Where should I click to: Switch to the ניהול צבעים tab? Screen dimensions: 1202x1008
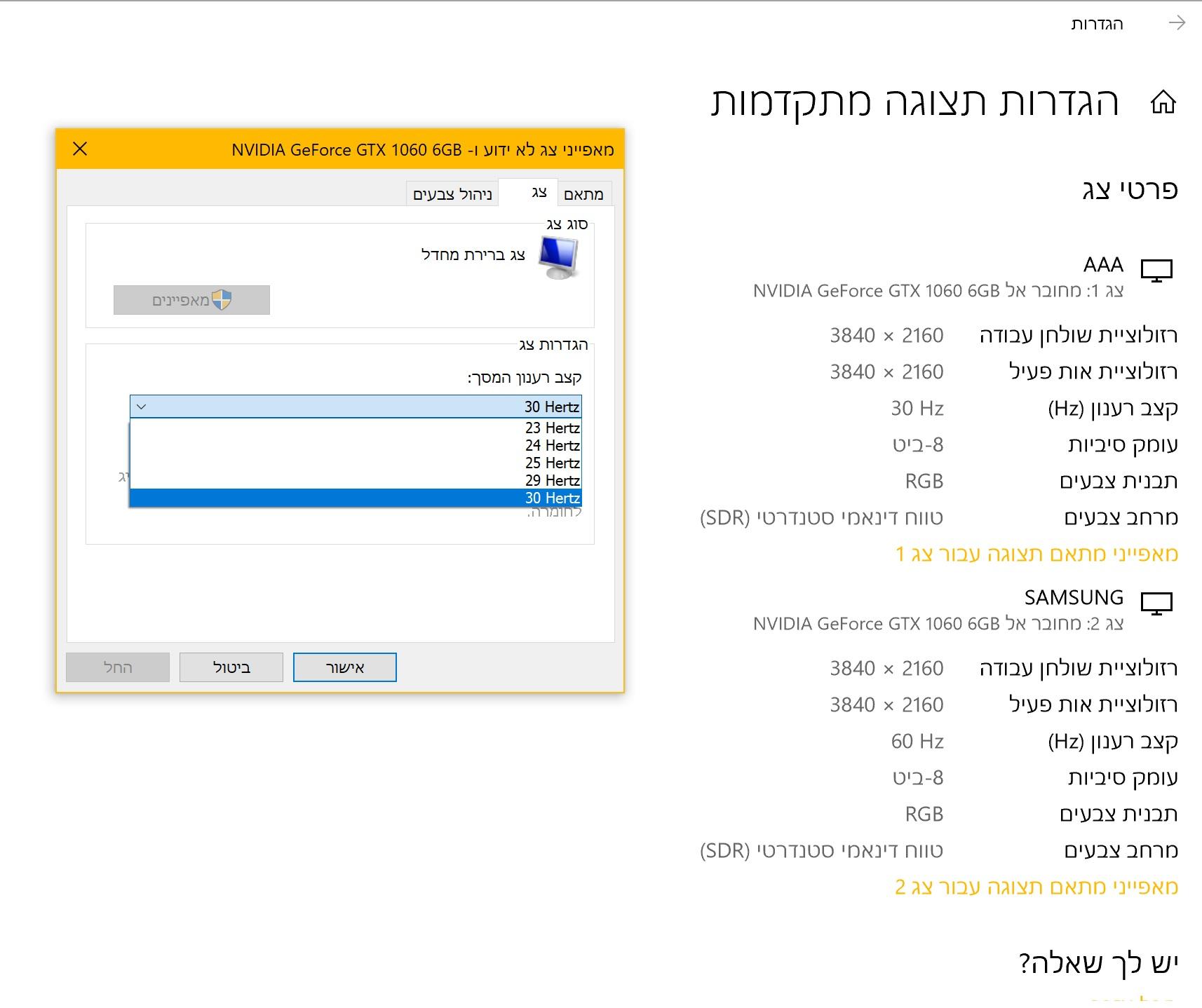pos(452,194)
